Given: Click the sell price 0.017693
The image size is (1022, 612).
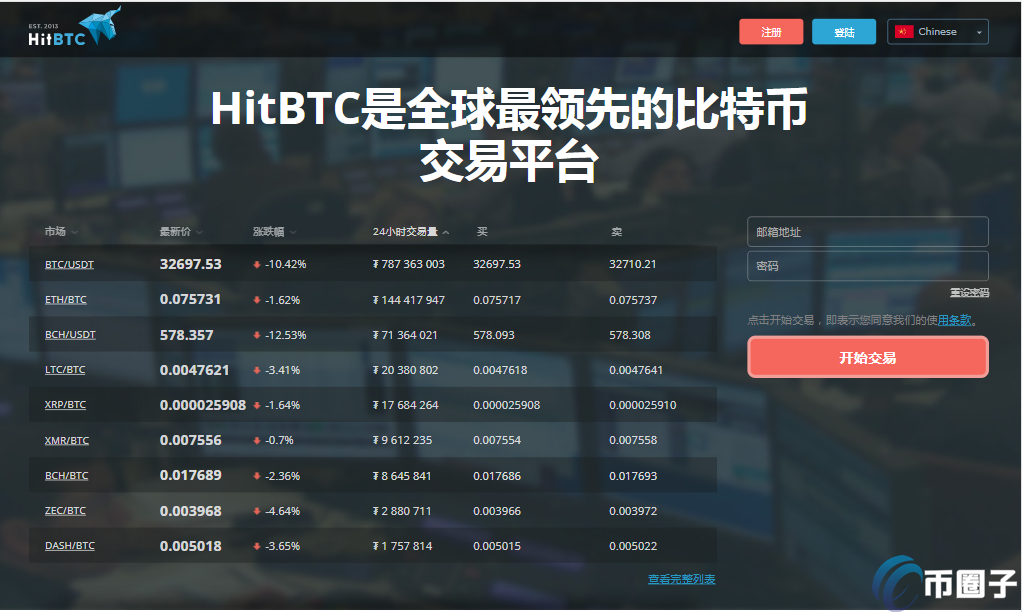Looking at the screenshot, I should point(633,476).
